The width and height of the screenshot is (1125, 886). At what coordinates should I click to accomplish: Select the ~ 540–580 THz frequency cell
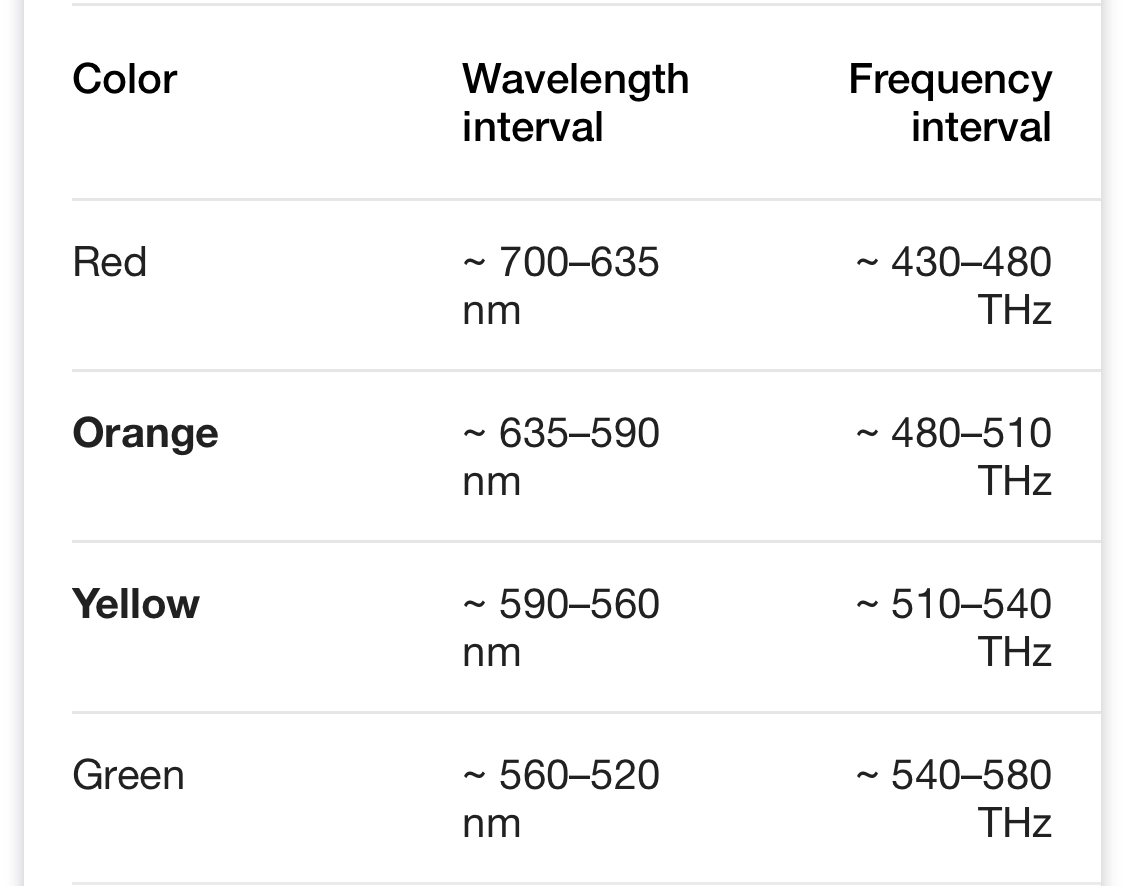coord(954,798)
